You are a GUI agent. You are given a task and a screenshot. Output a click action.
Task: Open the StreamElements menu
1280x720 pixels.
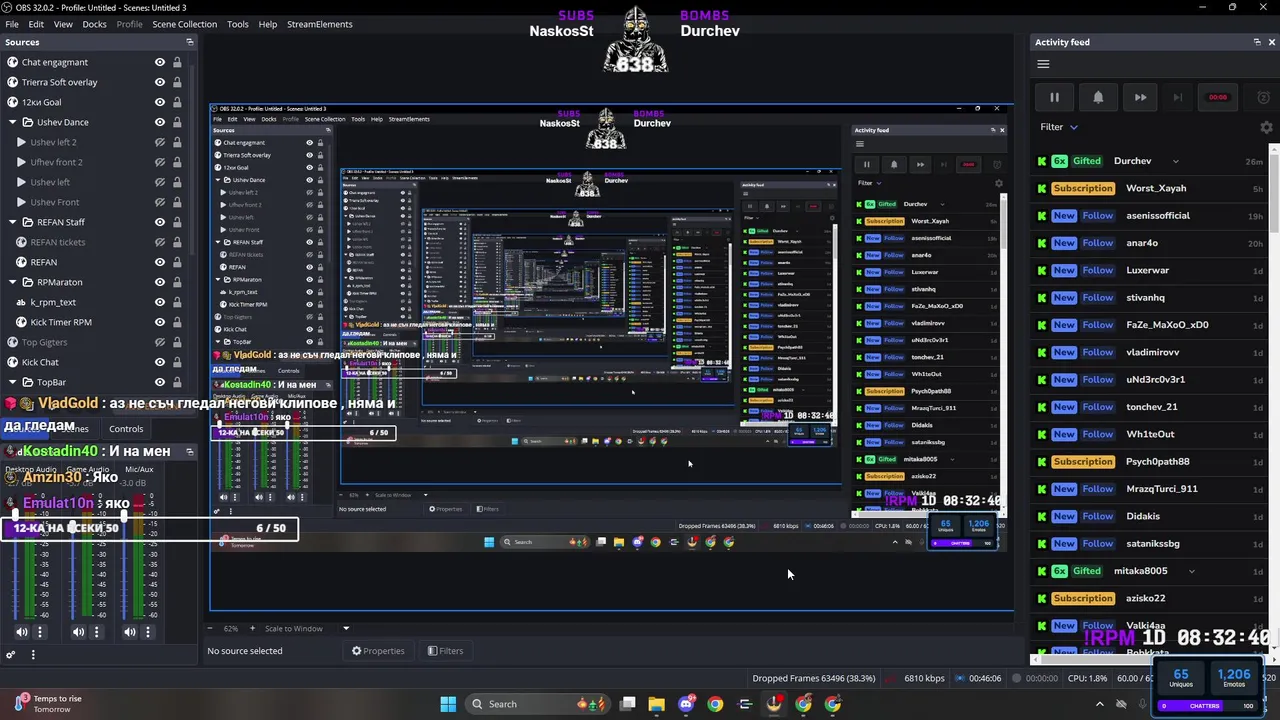coord(320,24)
